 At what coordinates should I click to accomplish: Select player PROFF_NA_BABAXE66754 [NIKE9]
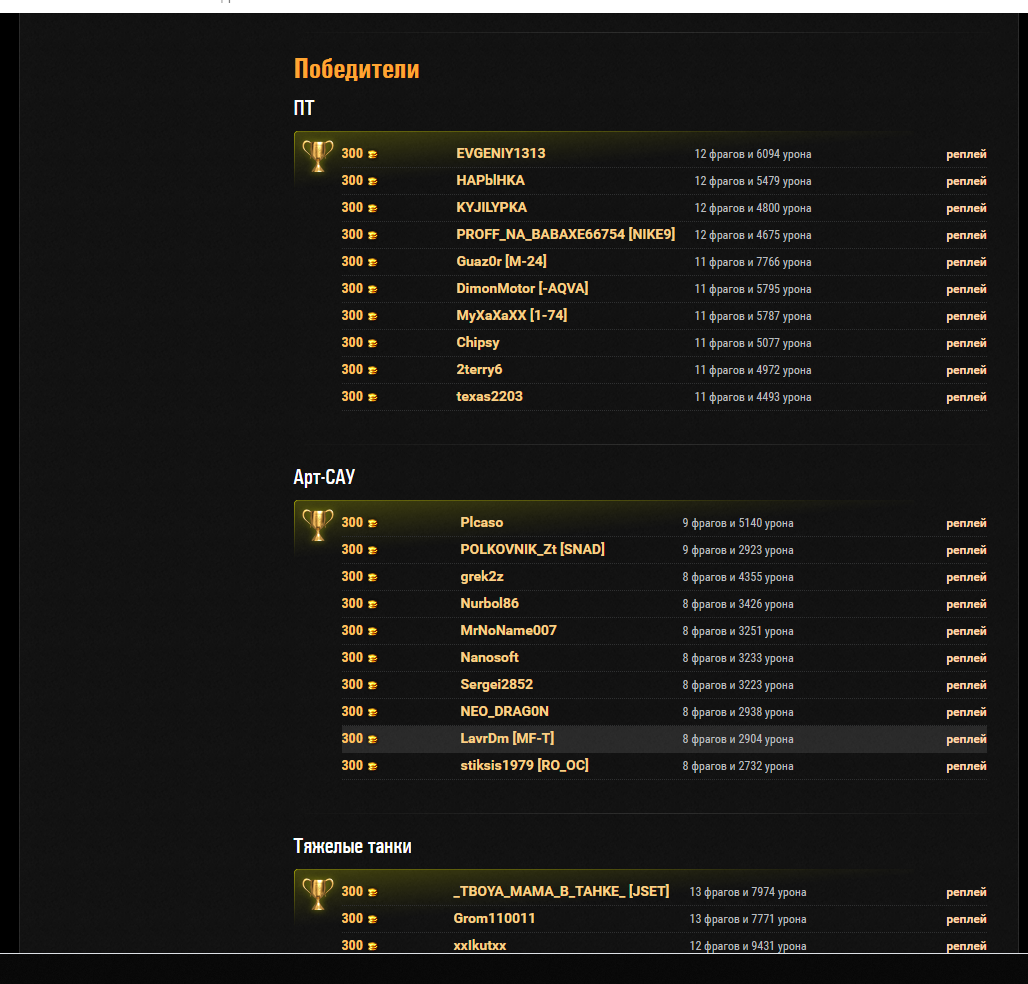pyautogui.click(x=565, y=234)
